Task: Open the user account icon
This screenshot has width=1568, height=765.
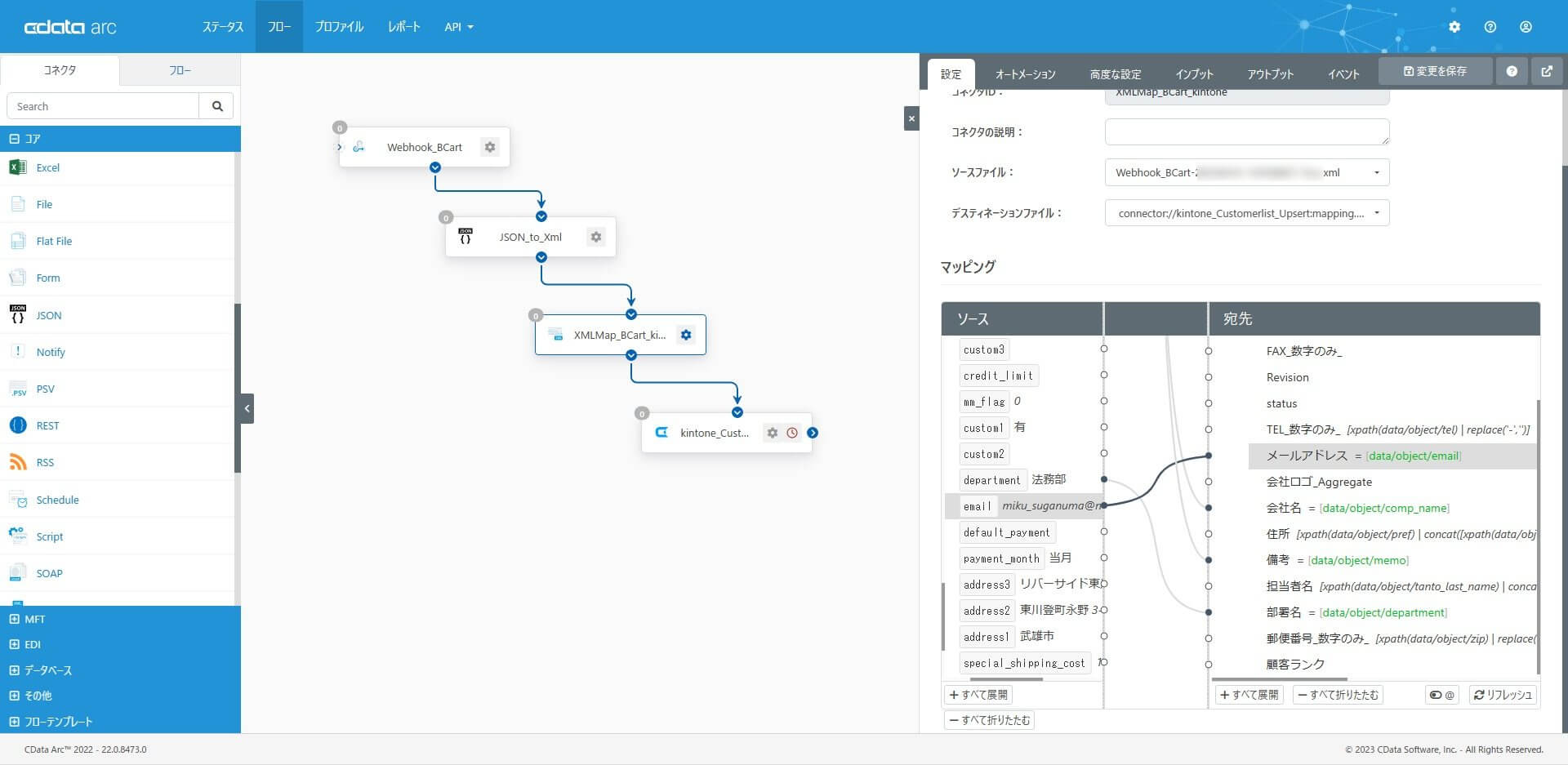Action: (x=1526, y=27)
